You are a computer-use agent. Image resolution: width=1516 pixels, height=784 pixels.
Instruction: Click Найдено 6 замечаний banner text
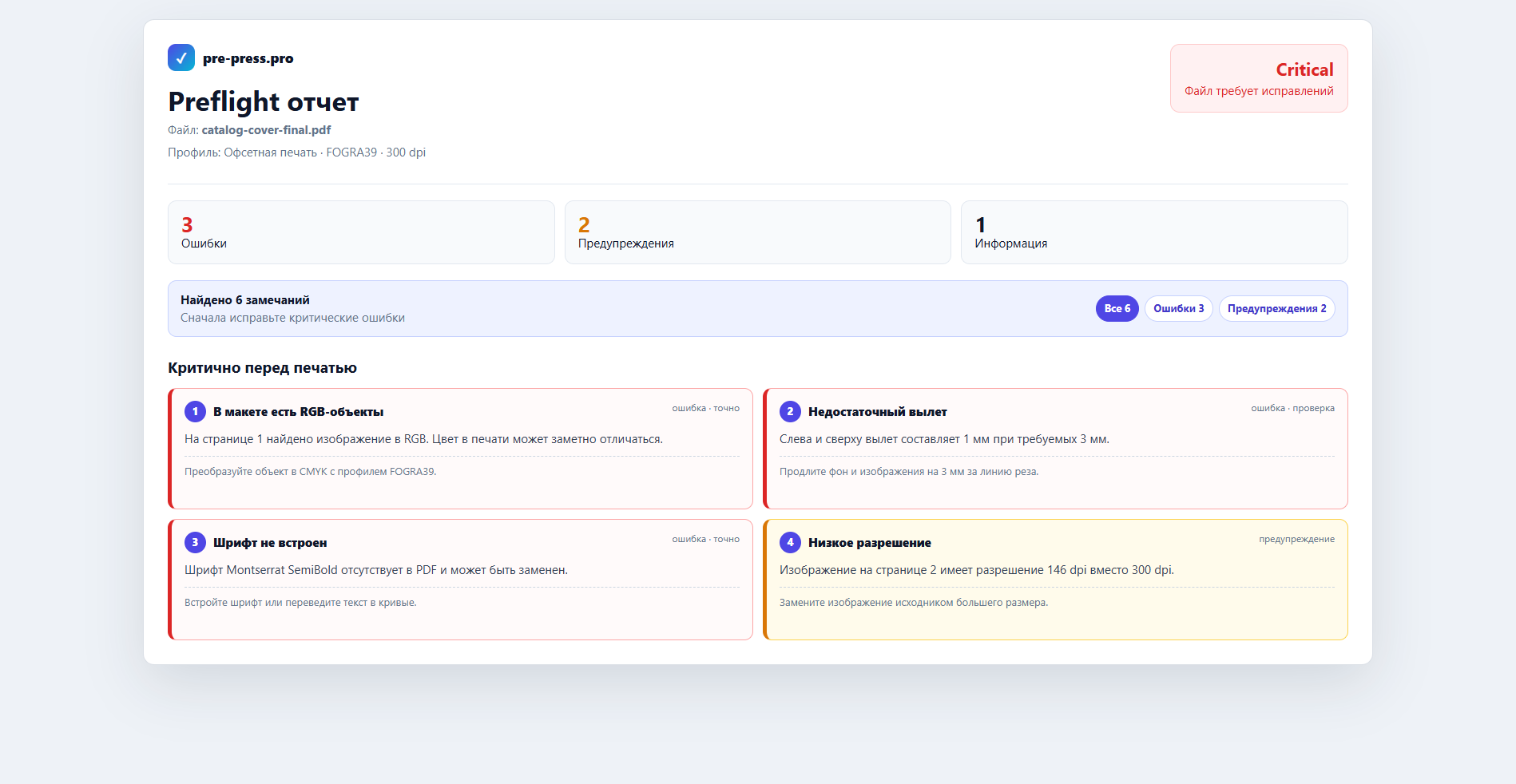tap(245, 300)
